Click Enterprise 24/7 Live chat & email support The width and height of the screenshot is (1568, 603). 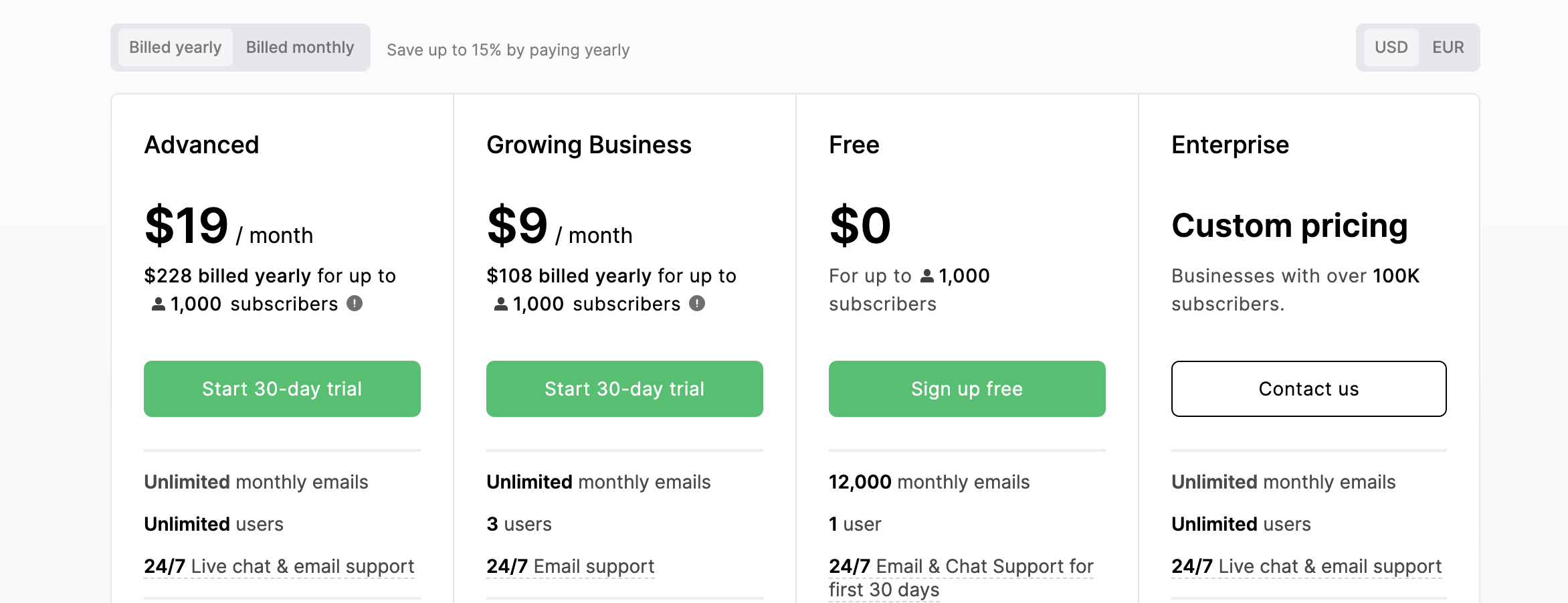(x=1307, y=567)
